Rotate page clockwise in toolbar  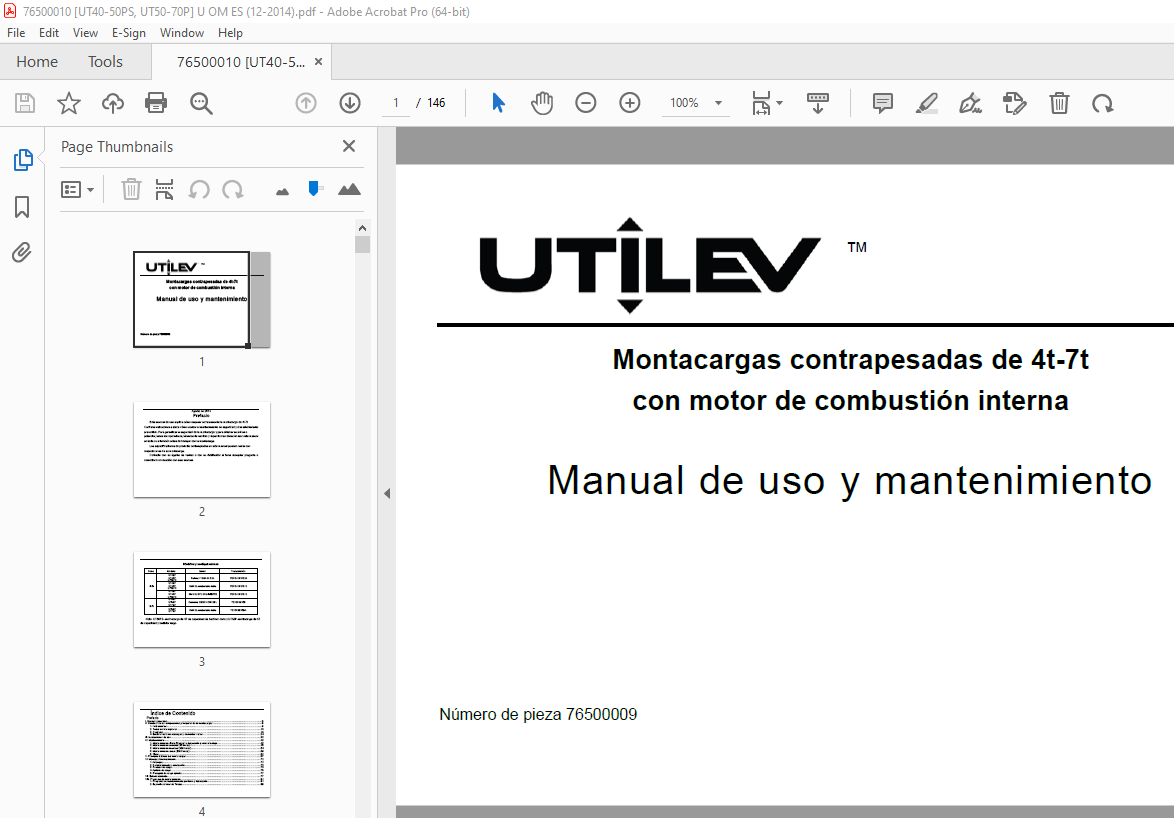[1102, 103]
